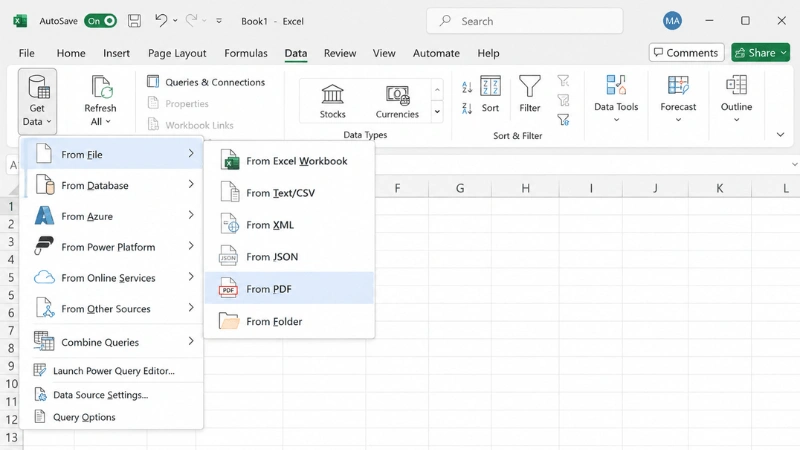Open Data Source Settings
Image resolution: width=800 pixels, height=450 pixels.
pyautogui.click(x=113, y=395)
